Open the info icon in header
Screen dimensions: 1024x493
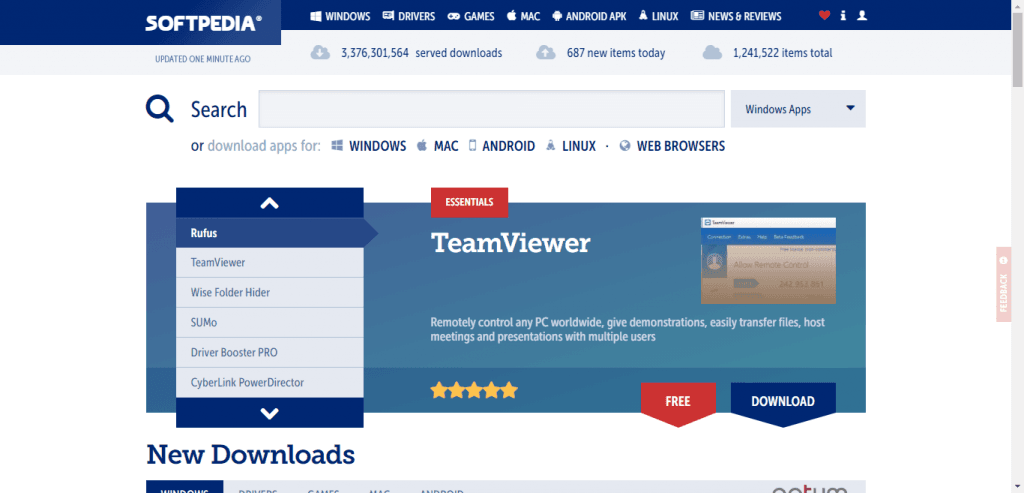pos(843,16)
